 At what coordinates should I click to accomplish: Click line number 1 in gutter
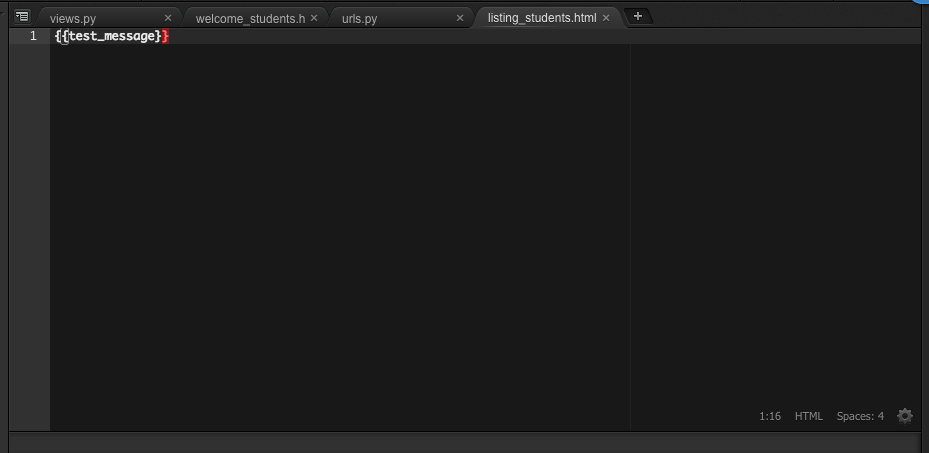(33, 36)
